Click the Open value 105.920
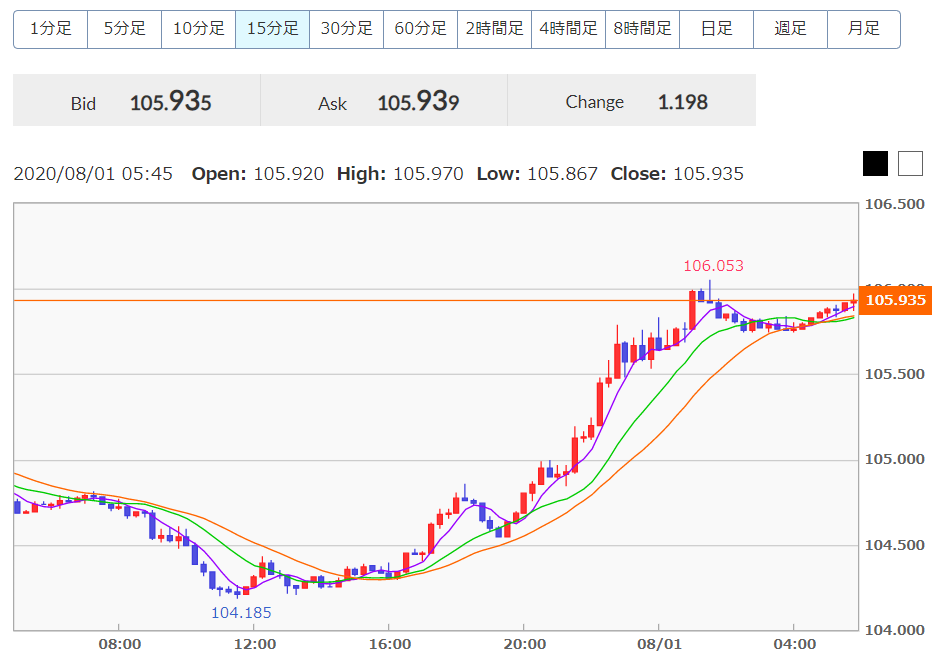The width and height of the screenshot is (952, 664). point(288,174)
